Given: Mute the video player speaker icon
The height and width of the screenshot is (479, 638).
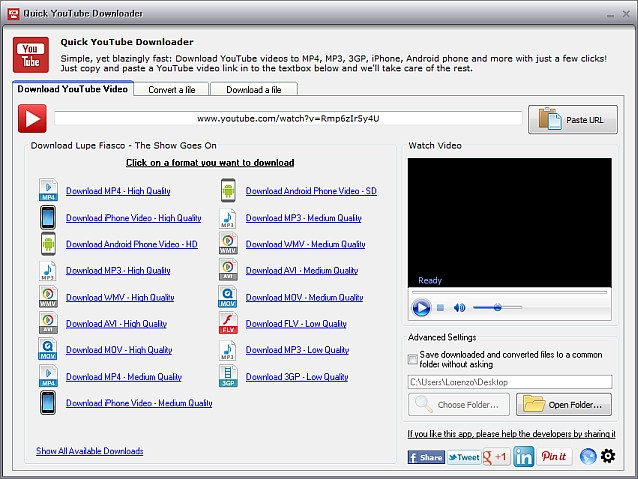Looking at the screenshot, I should click(x=459, y=308).
